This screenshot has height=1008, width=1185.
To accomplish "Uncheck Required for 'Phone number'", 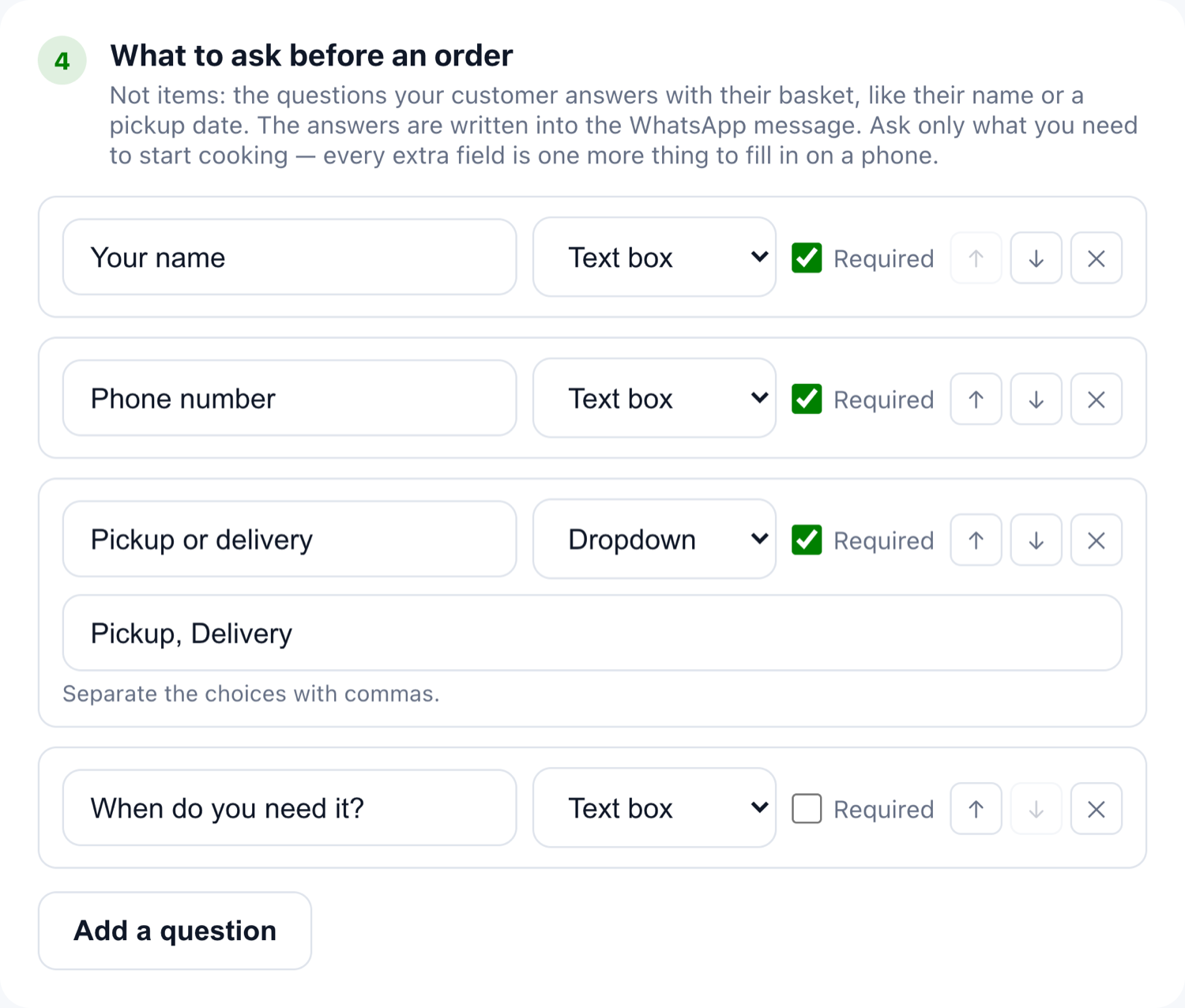I will pyautogui.click(x=807, y=399).
